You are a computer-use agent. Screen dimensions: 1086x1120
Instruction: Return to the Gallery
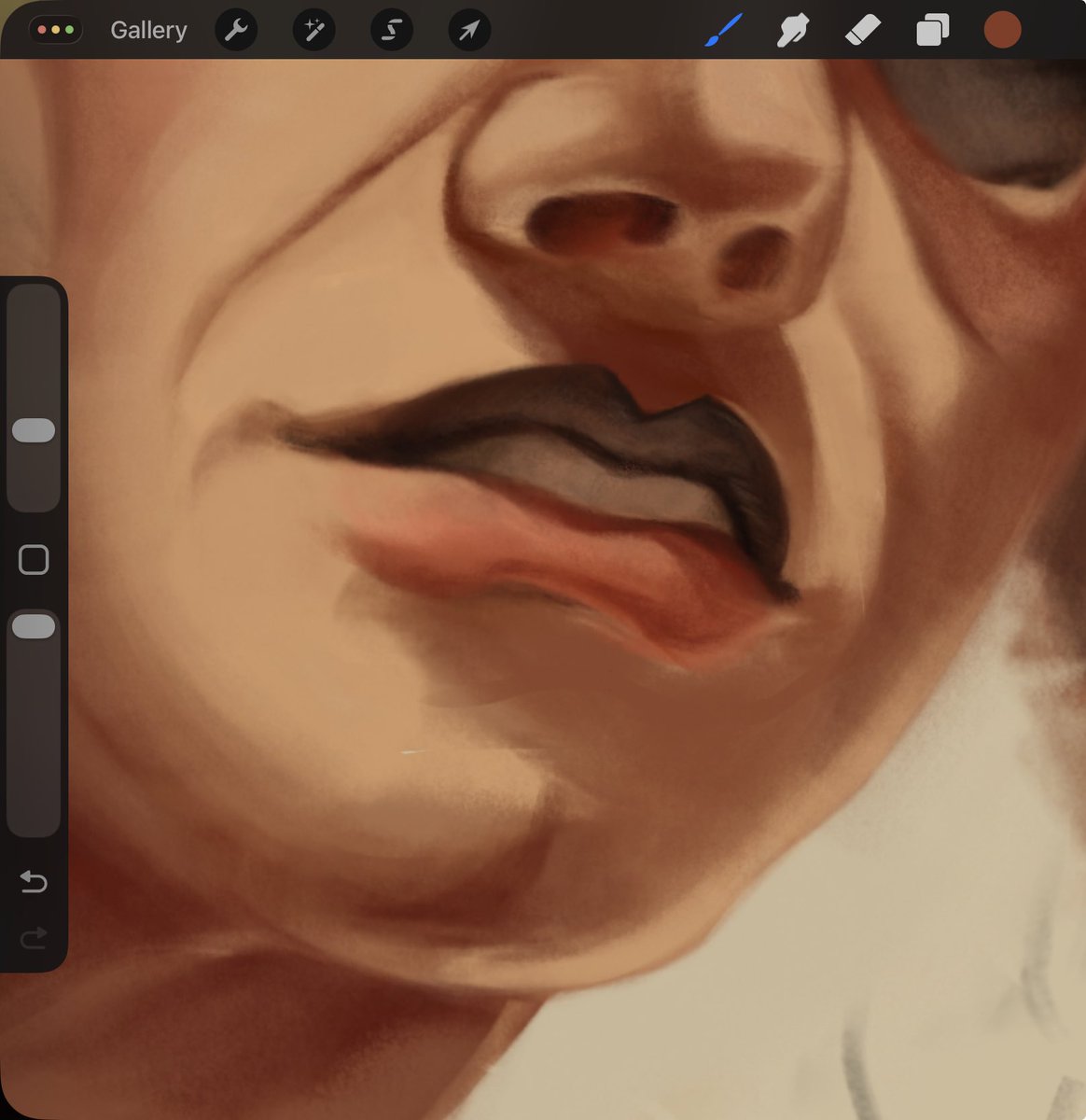147,29
